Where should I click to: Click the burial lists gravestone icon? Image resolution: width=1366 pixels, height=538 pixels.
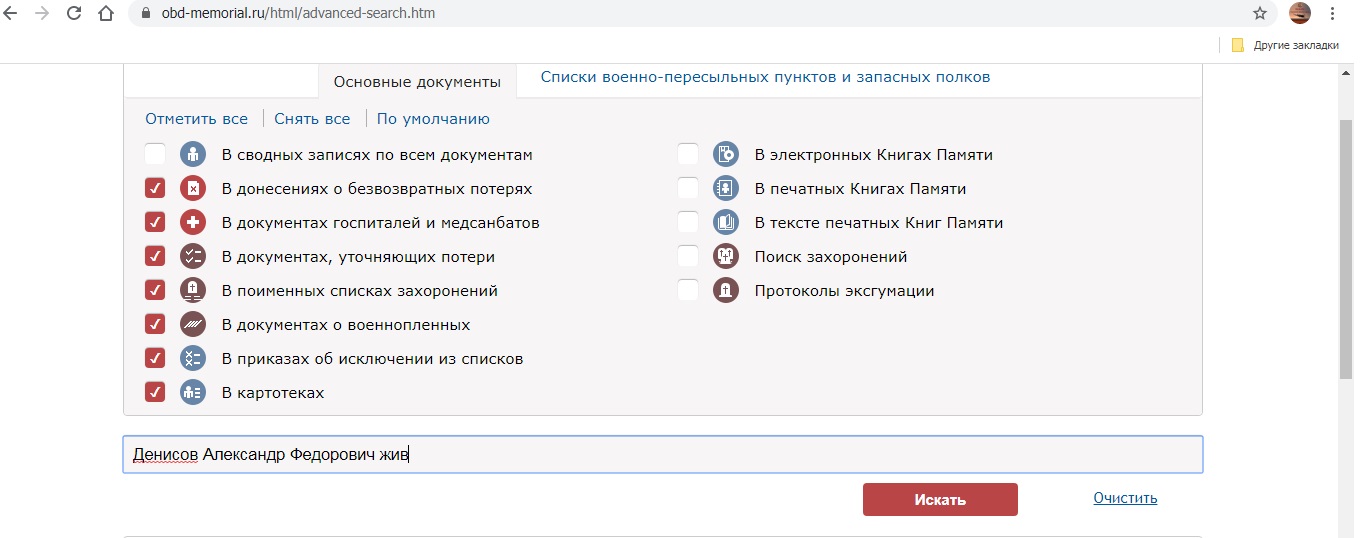tap(192, 291)
